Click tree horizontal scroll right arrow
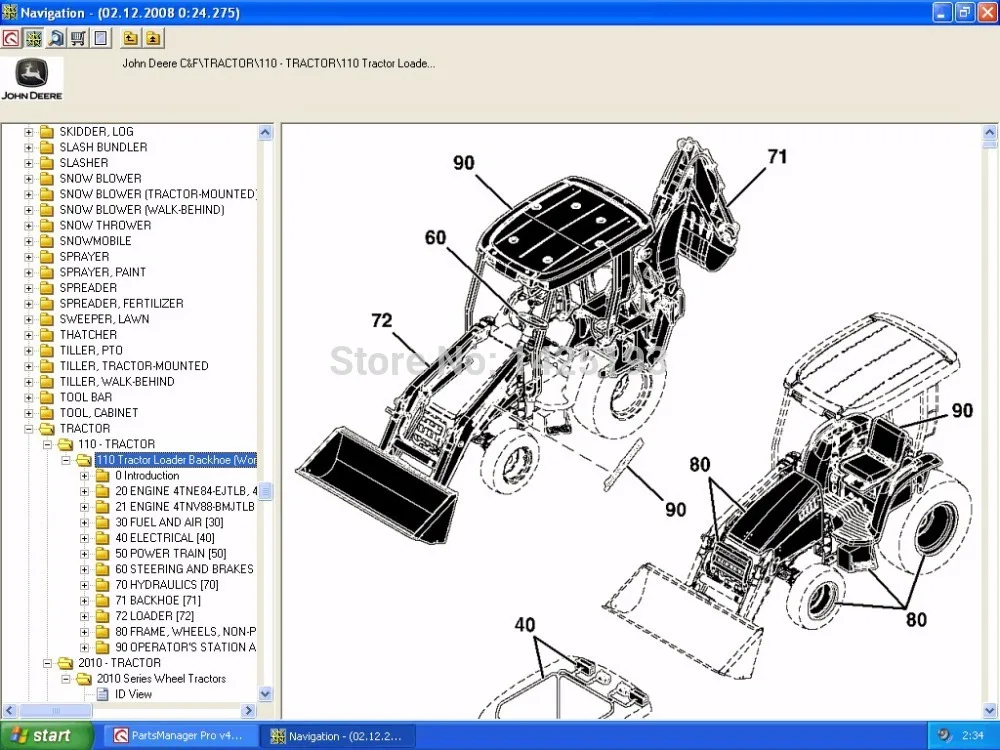The height and width of the screenshot is (750, 1000). pyautogui.click(x=249, y=710)
